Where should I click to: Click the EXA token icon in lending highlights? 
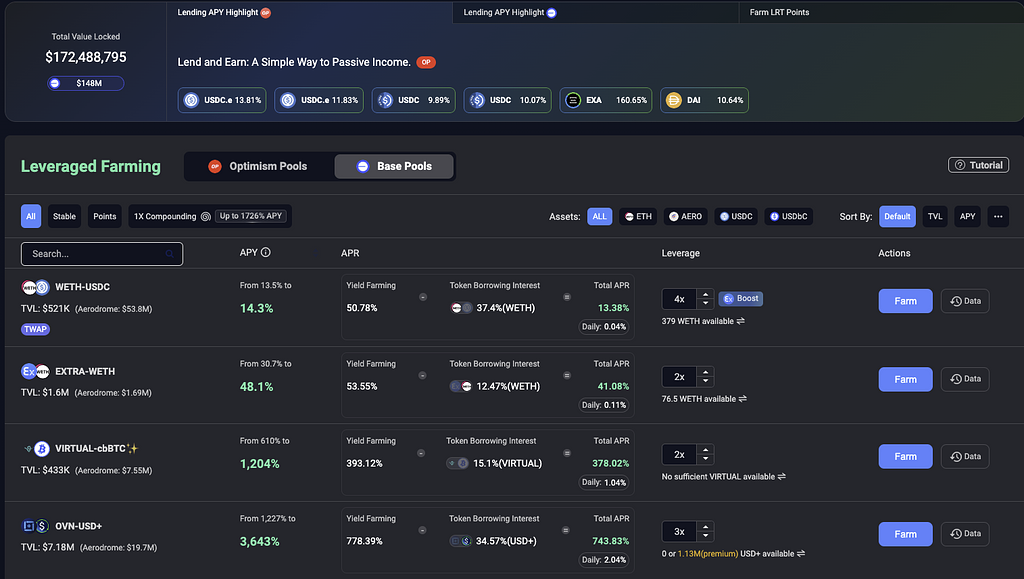(x=573, y=100)
